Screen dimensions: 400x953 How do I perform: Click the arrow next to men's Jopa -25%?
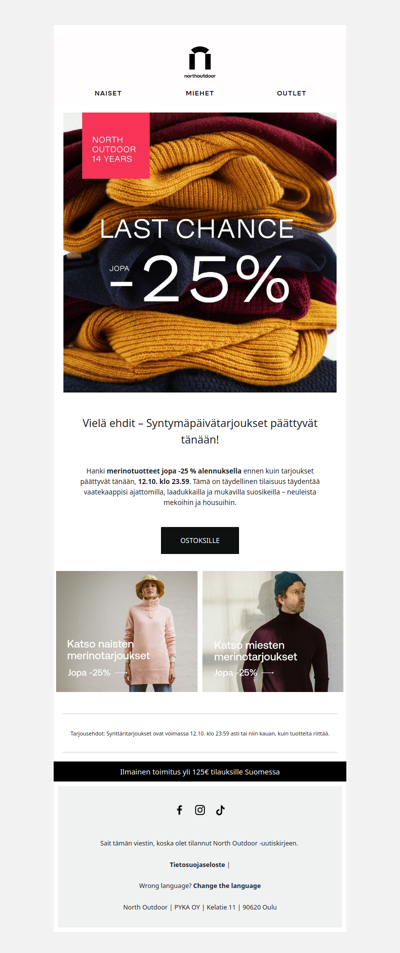(x=267, y=673)
